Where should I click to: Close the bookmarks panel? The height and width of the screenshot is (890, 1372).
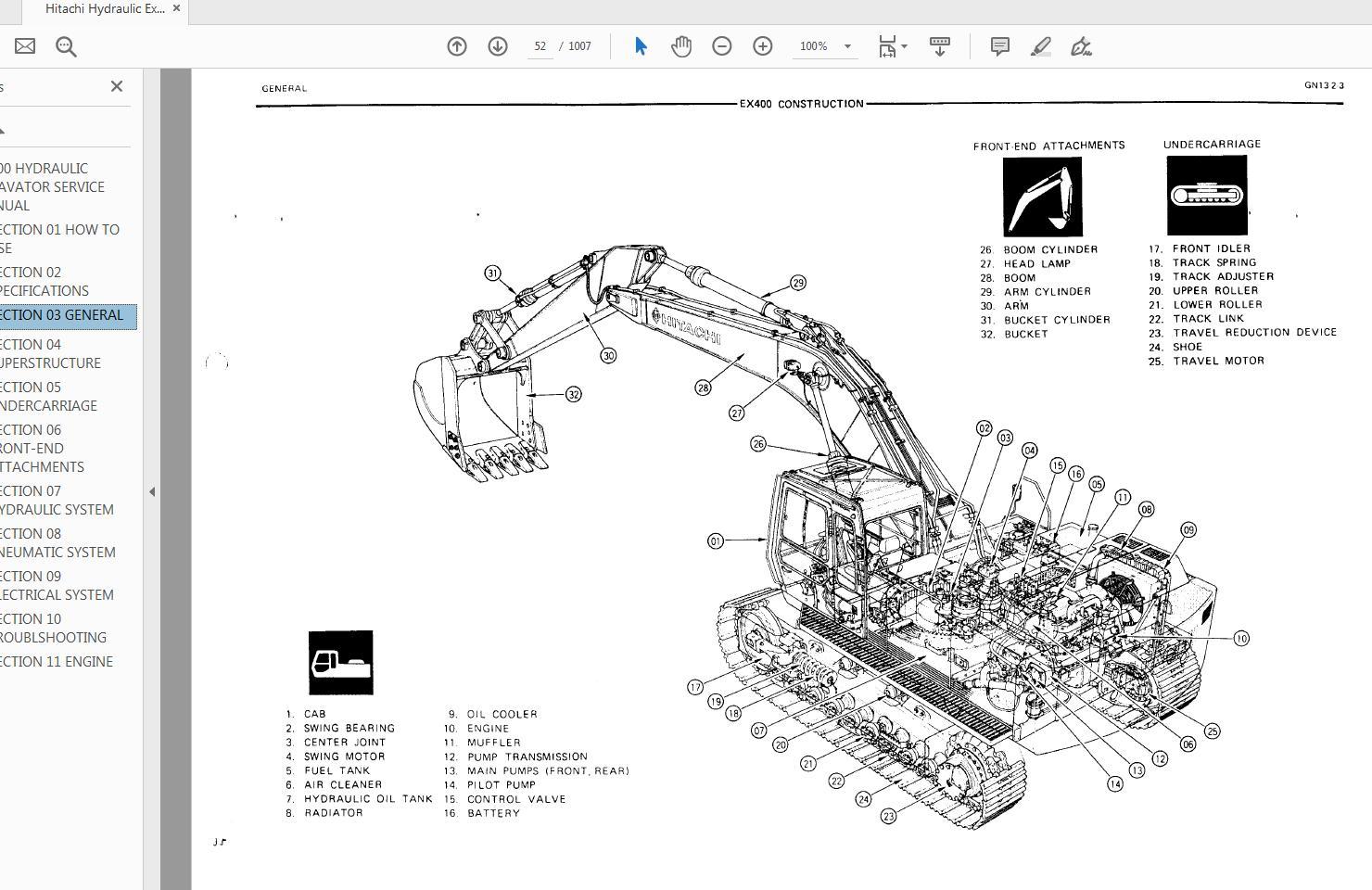(x=117, y=86)
